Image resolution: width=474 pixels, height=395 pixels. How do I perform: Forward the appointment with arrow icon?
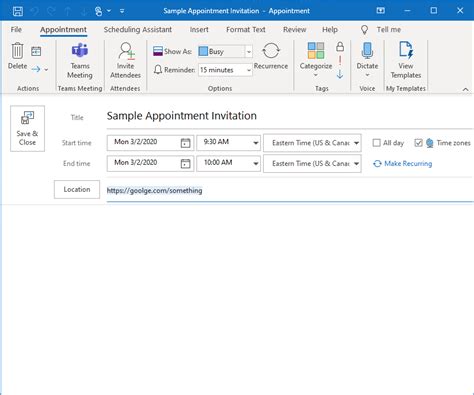pyautogui.click(x=36, y=69)
